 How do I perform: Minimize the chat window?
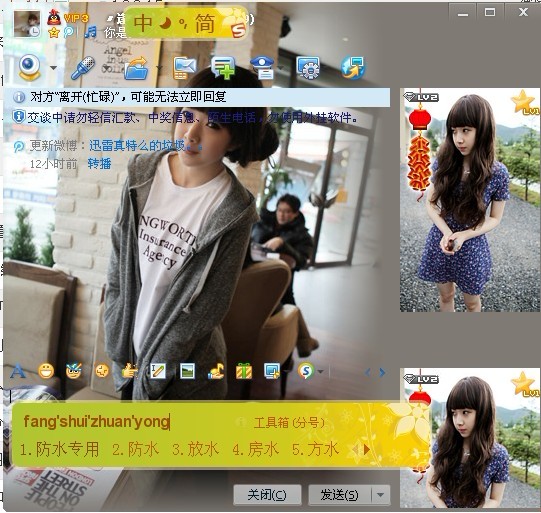point(463,14)
